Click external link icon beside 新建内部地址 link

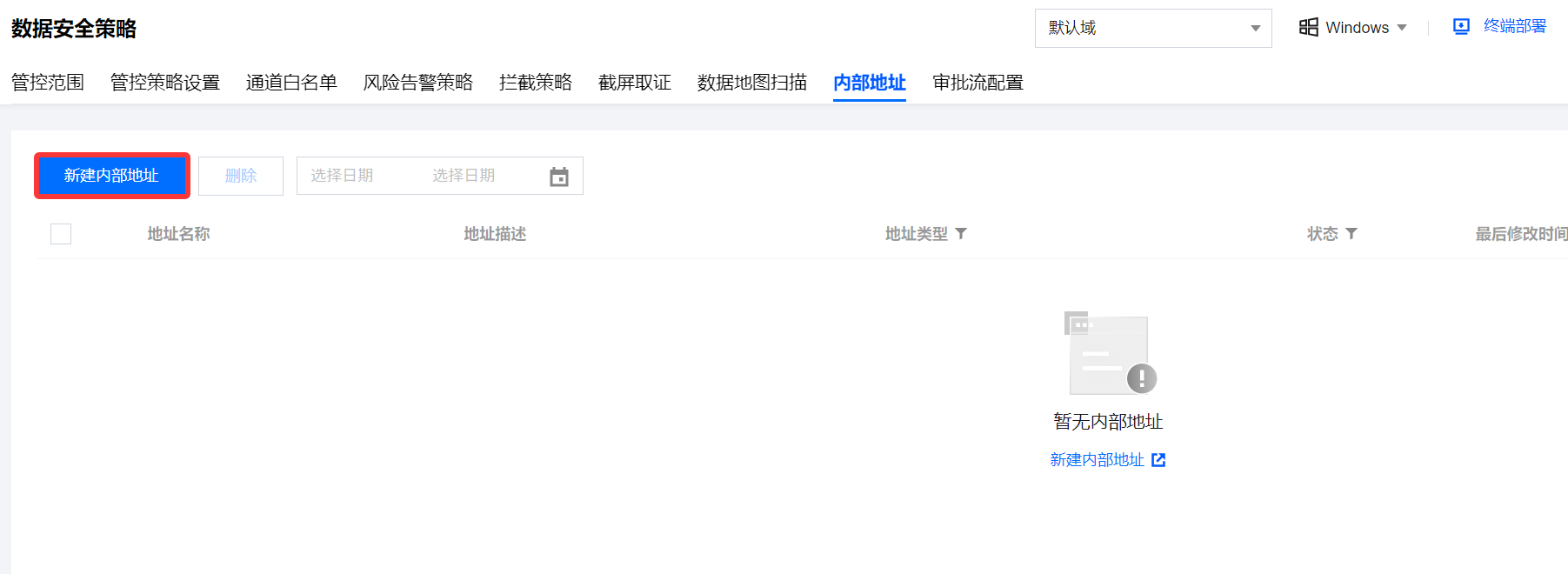pos(1158,460)
